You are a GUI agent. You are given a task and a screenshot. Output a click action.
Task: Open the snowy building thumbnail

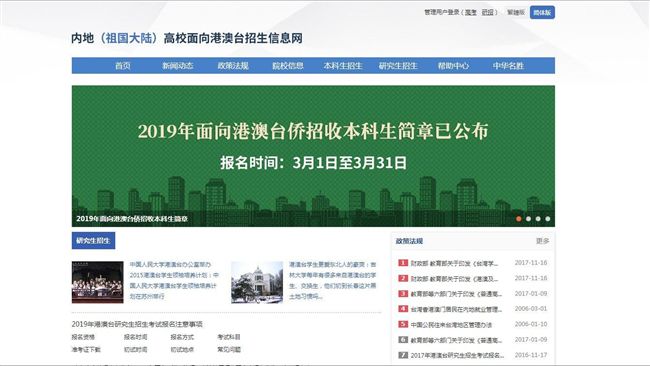click(257, 282)
